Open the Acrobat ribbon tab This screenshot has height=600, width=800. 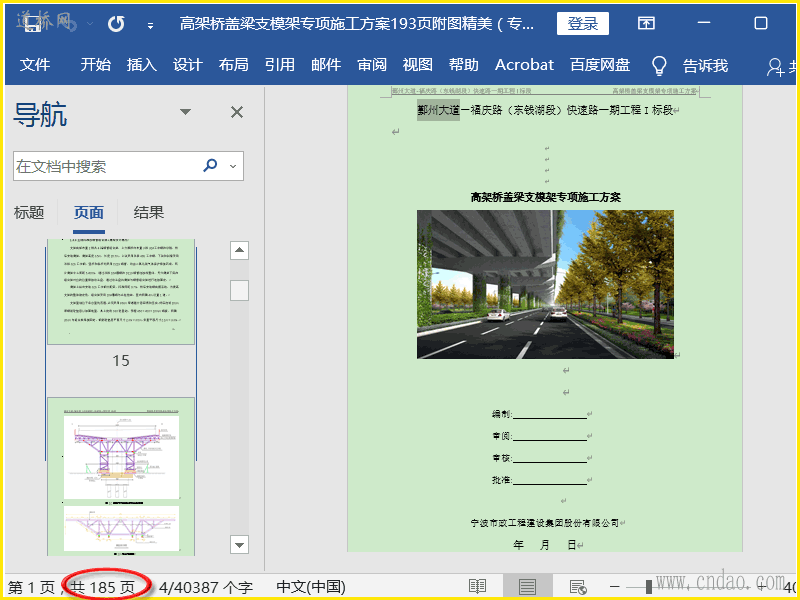point(524,65)
